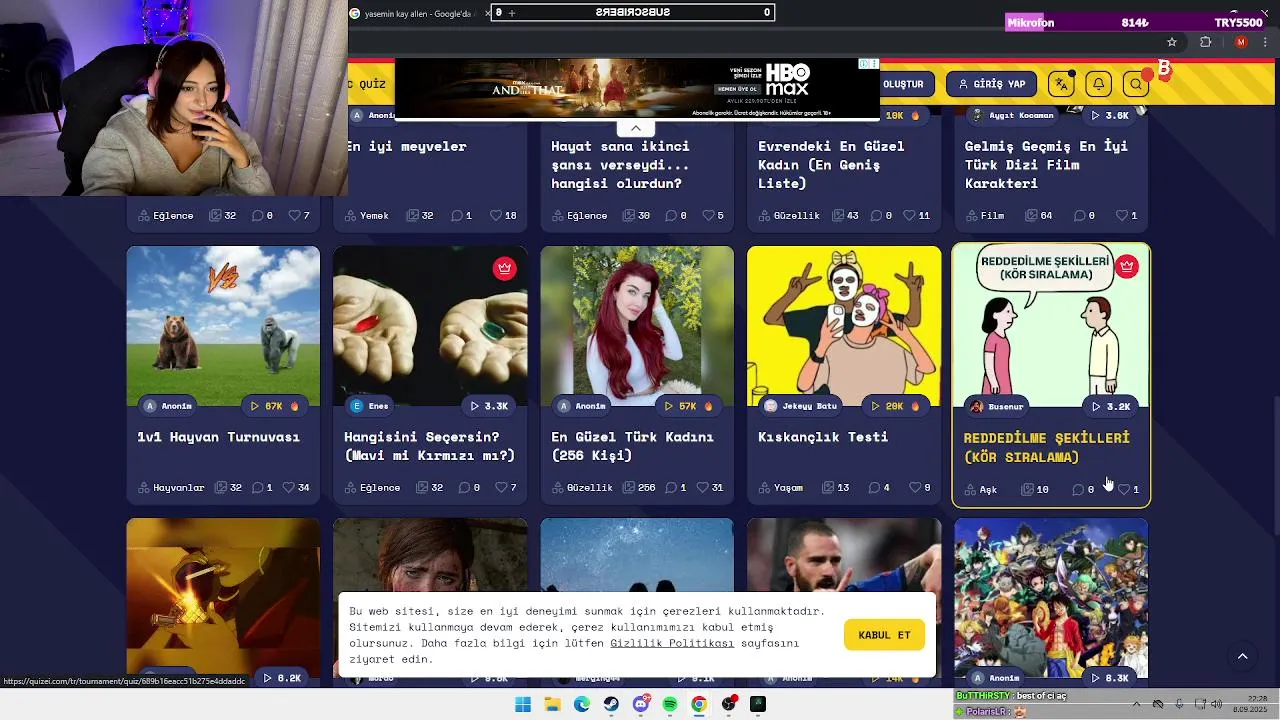The height and width of the screenshot is (720, 1280).
Task: Click the scroll-to-top arrow button
Action: coord(1242,656)
